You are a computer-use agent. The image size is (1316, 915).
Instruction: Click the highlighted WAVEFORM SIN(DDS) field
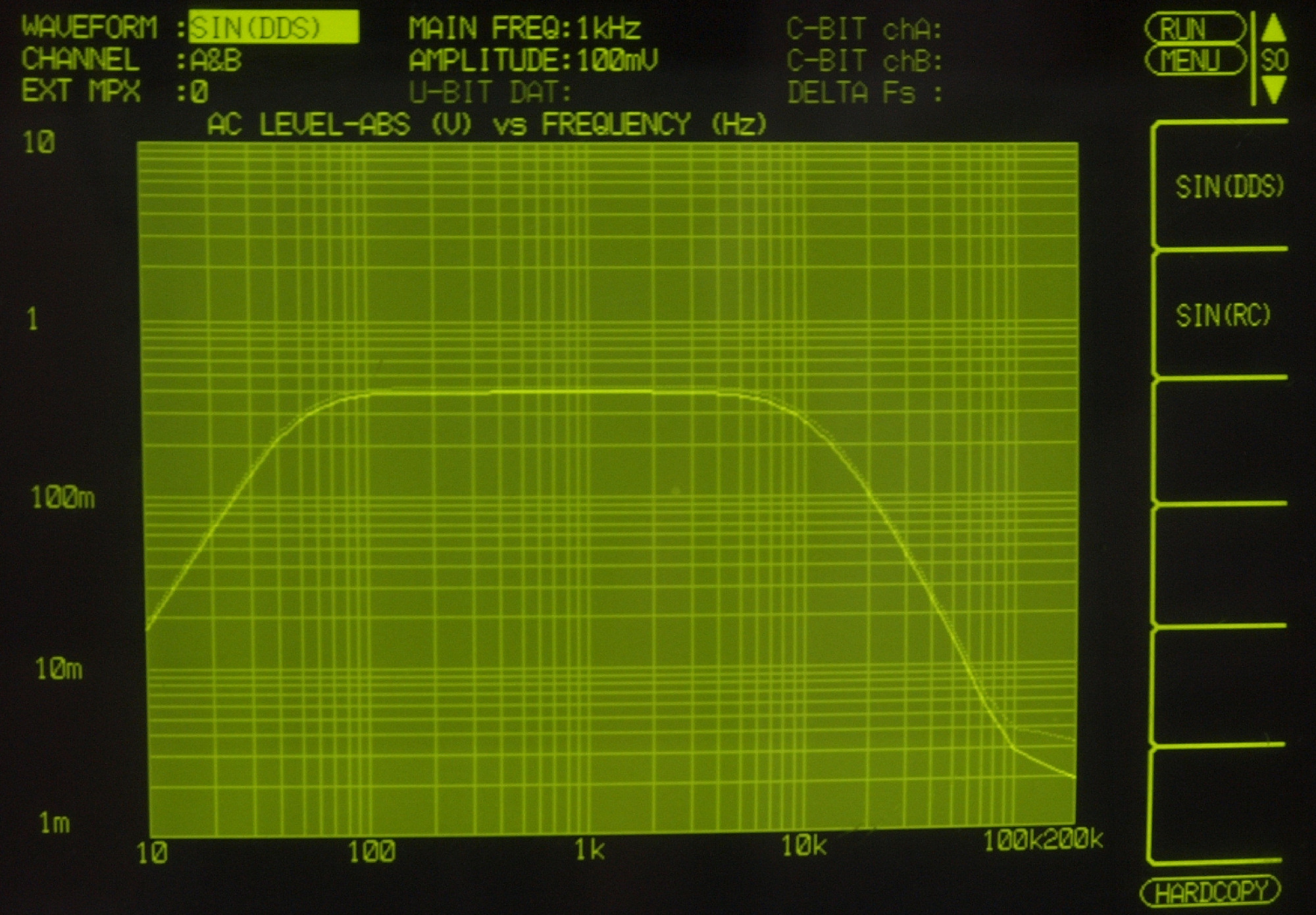click(273, 28)
